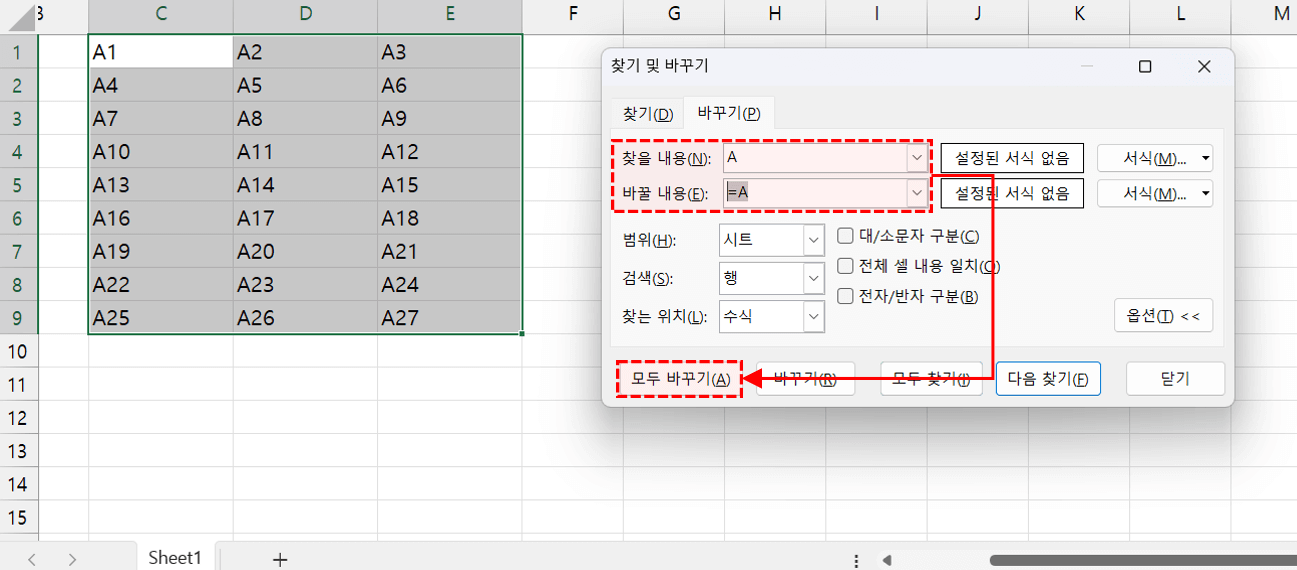Viewport: 1297px width, 570px height.
Task: Enable the 전자/반자 구분 checkbox
Action: (x=845, y=296)
